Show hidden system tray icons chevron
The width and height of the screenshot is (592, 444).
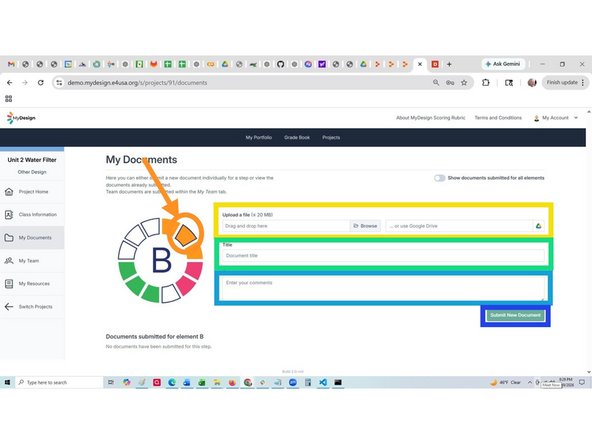(530, 382)
